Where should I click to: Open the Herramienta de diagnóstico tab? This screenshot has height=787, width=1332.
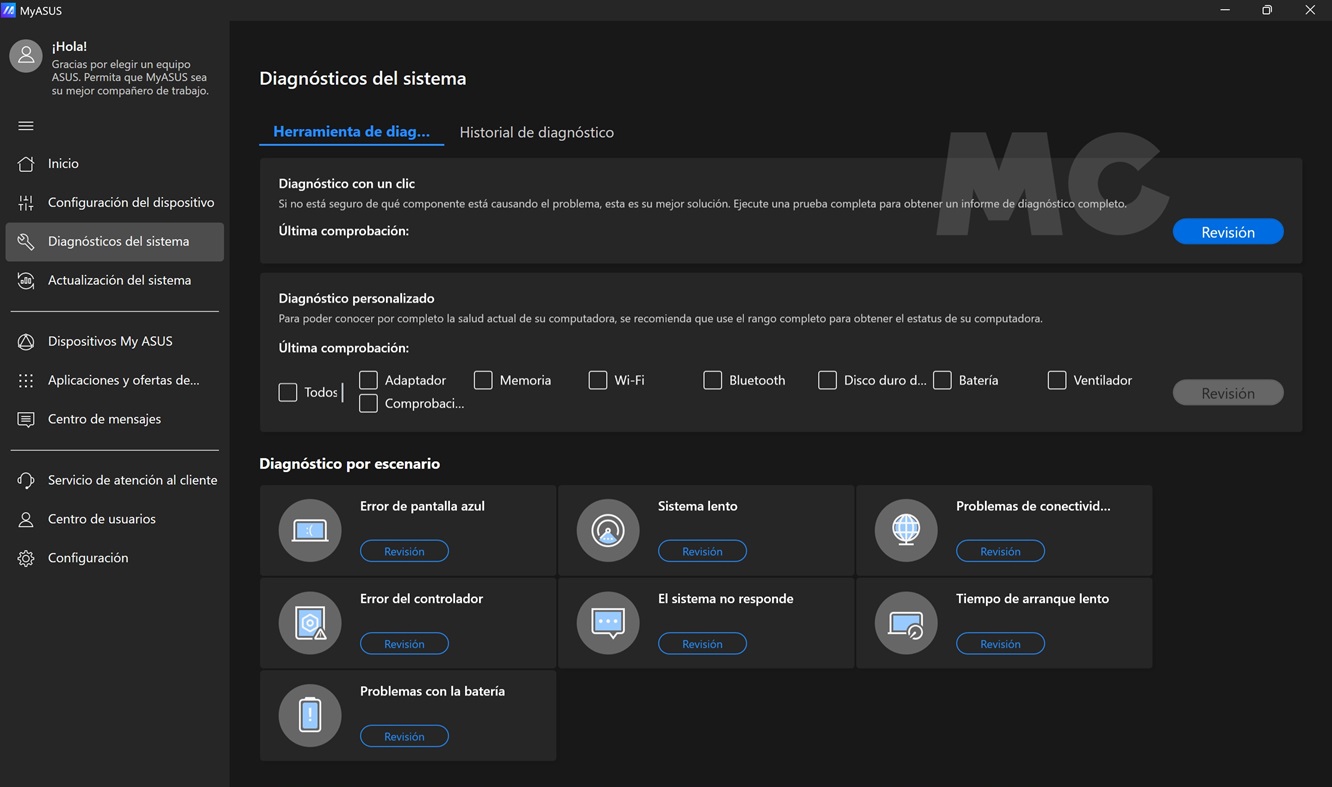(351, 132)
